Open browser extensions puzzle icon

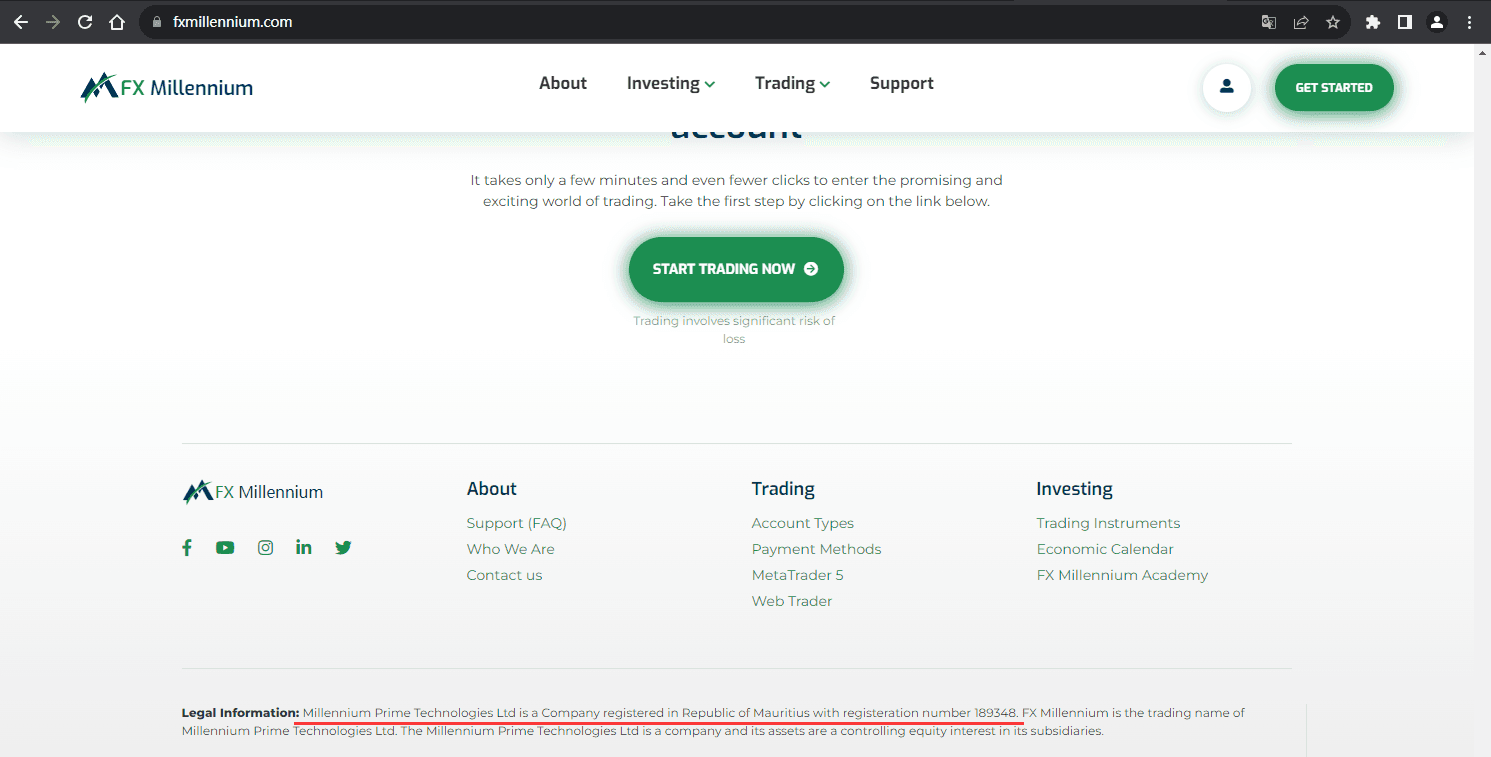point(1373,22)
